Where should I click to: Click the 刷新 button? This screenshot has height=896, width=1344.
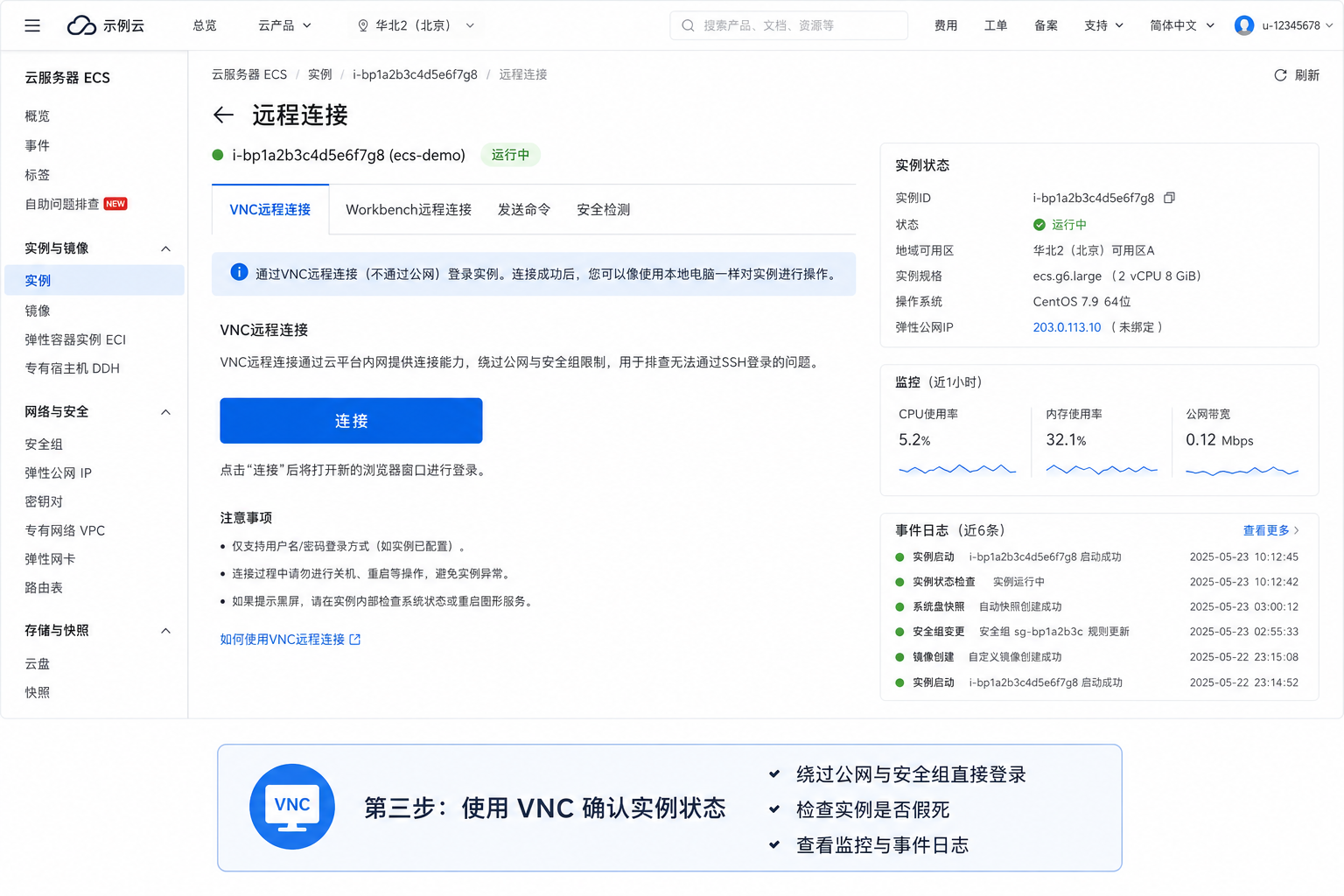[x=1297, y=75]
